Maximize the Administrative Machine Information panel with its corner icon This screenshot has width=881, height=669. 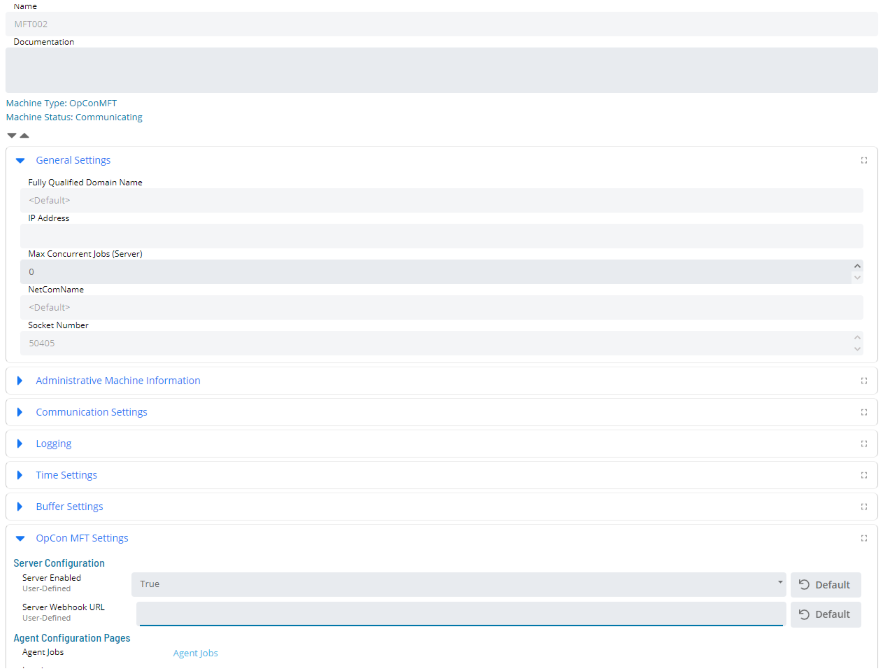click(864, 381)
